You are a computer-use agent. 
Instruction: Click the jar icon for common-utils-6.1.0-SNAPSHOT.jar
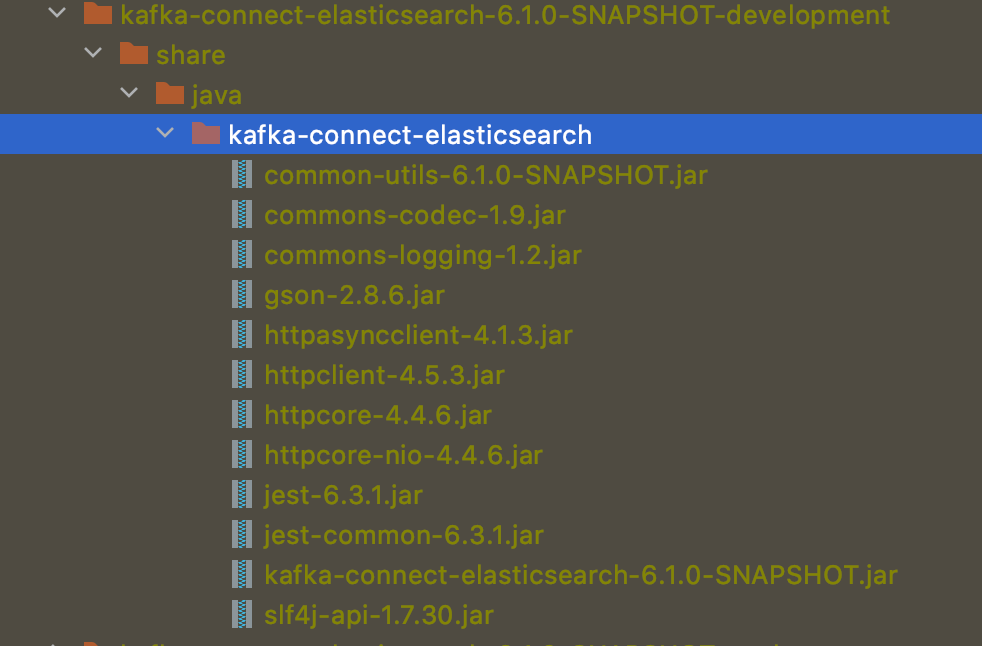pos(241,174)
